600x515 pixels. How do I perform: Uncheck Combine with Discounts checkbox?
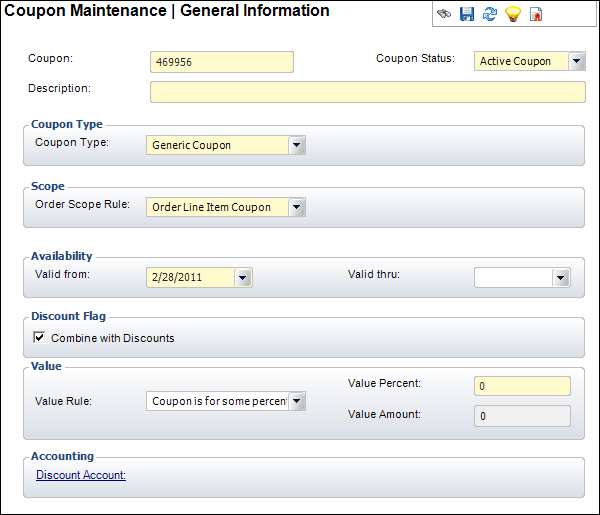click(x=40, y=338)
